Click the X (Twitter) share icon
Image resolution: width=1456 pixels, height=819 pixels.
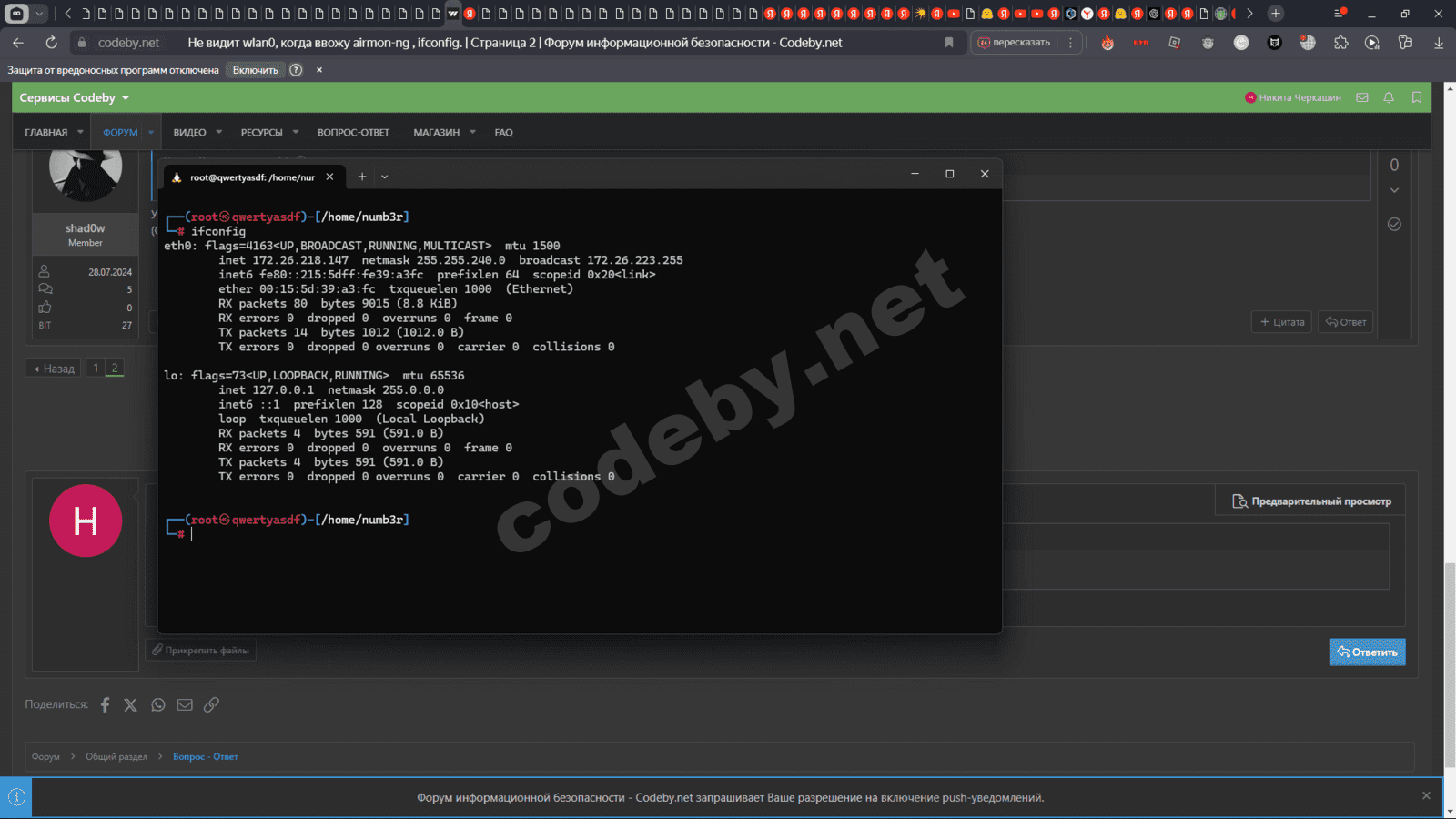pos(131,705)
